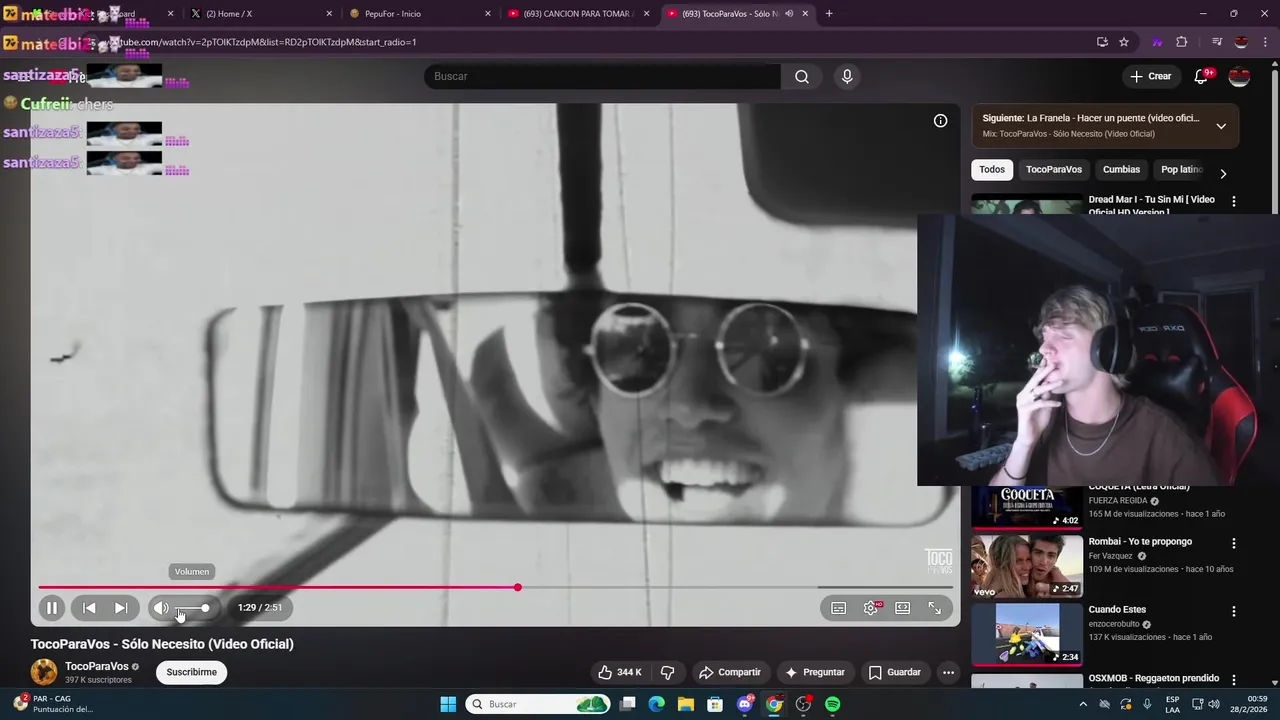1280x720 pixels.
Task: Click the taskbar Buscar search box
Action: pos(538,704)
